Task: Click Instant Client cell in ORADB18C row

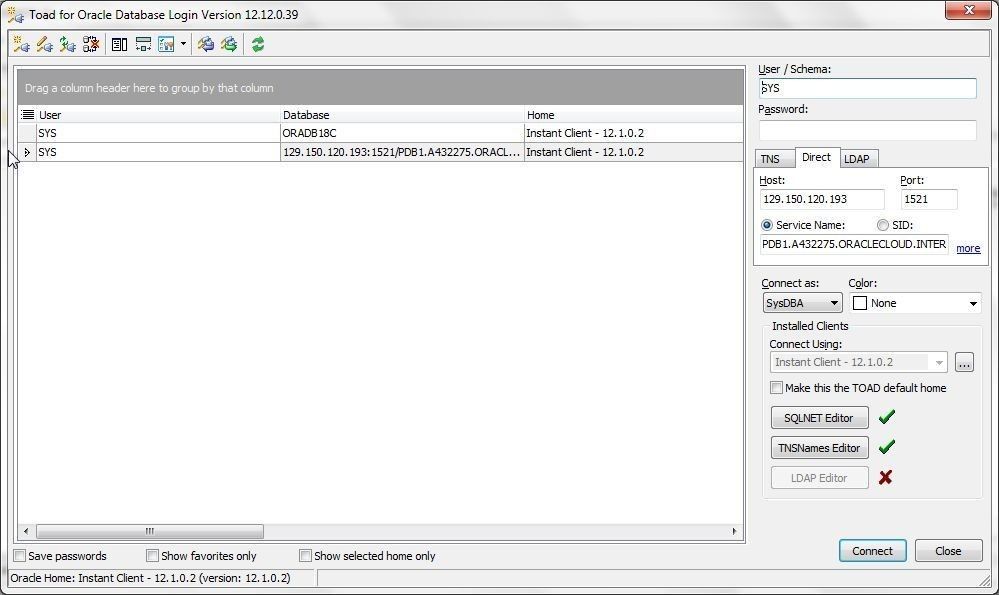Action: pyautogui.click(x=633, y=133)
